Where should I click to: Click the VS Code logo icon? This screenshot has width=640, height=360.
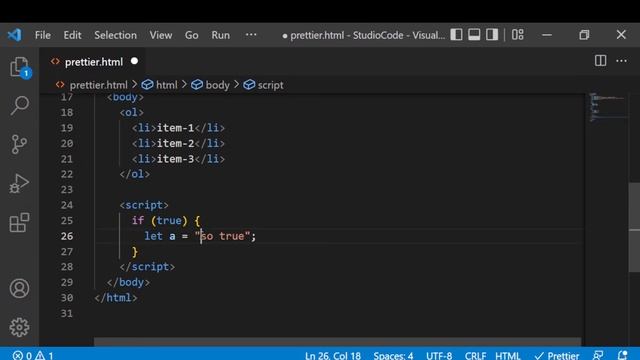click(15, 35)
